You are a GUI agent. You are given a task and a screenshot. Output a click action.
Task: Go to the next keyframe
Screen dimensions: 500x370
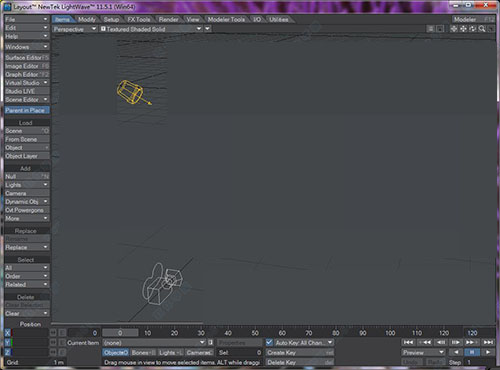tap(472, 342)
